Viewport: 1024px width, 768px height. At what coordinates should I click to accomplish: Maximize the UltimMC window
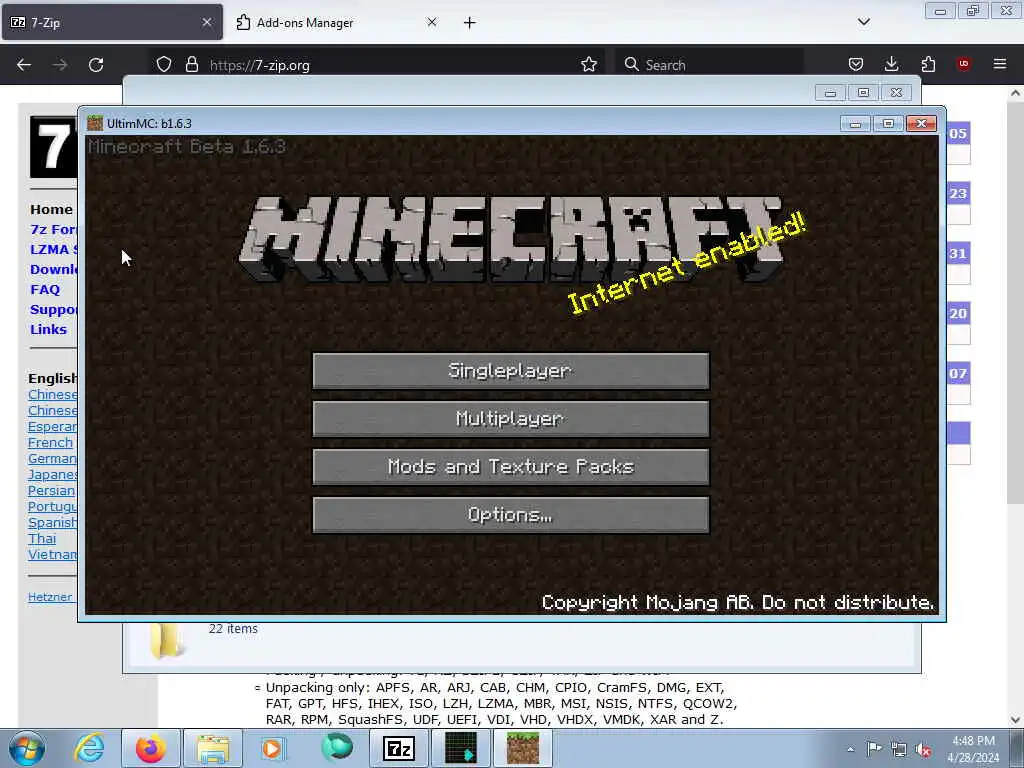tap(888, 123)
